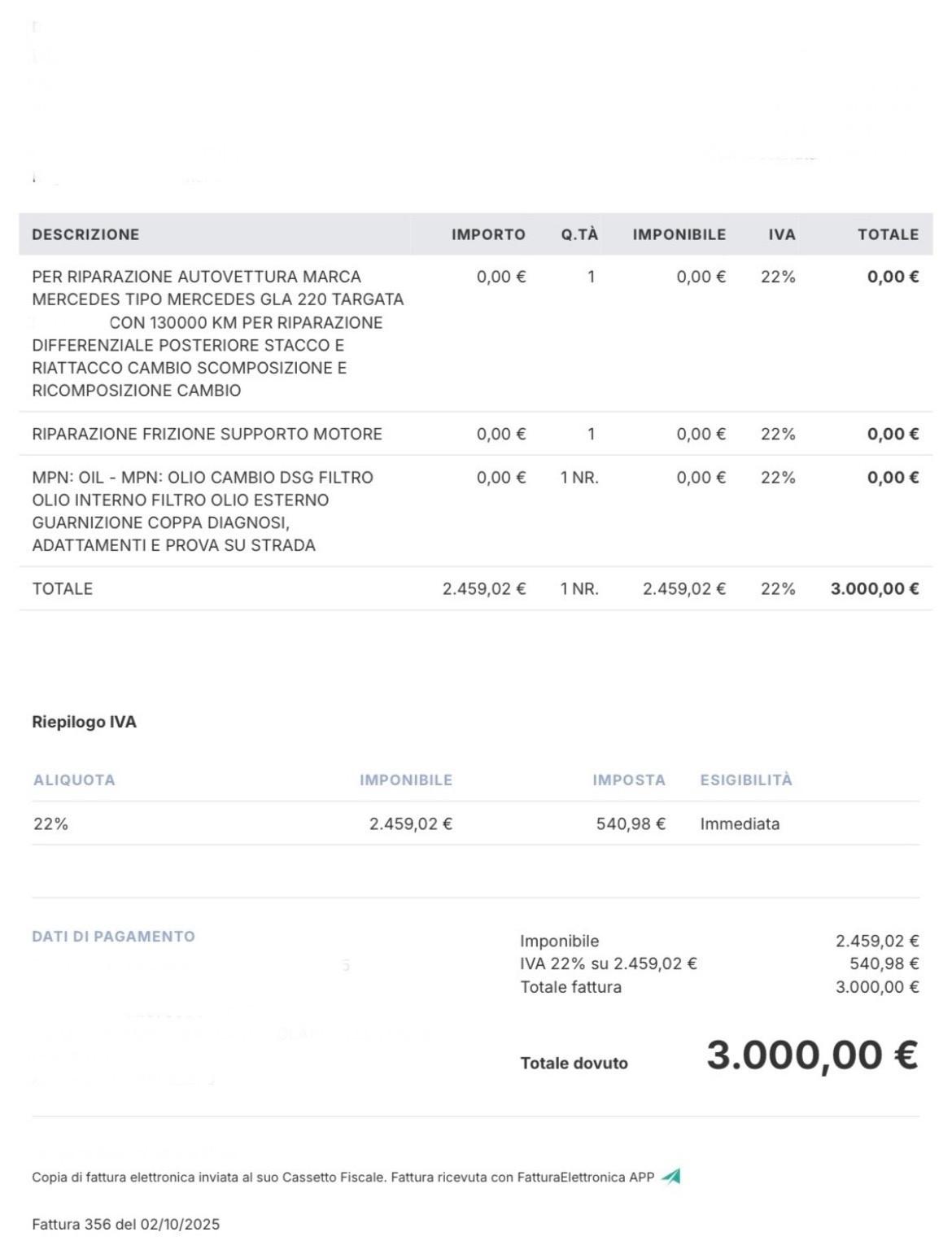Viewport: 952px width, 1254px height.
Task: Click the IVA 22% su 2.459,02 € line
Action: (608, 963)
